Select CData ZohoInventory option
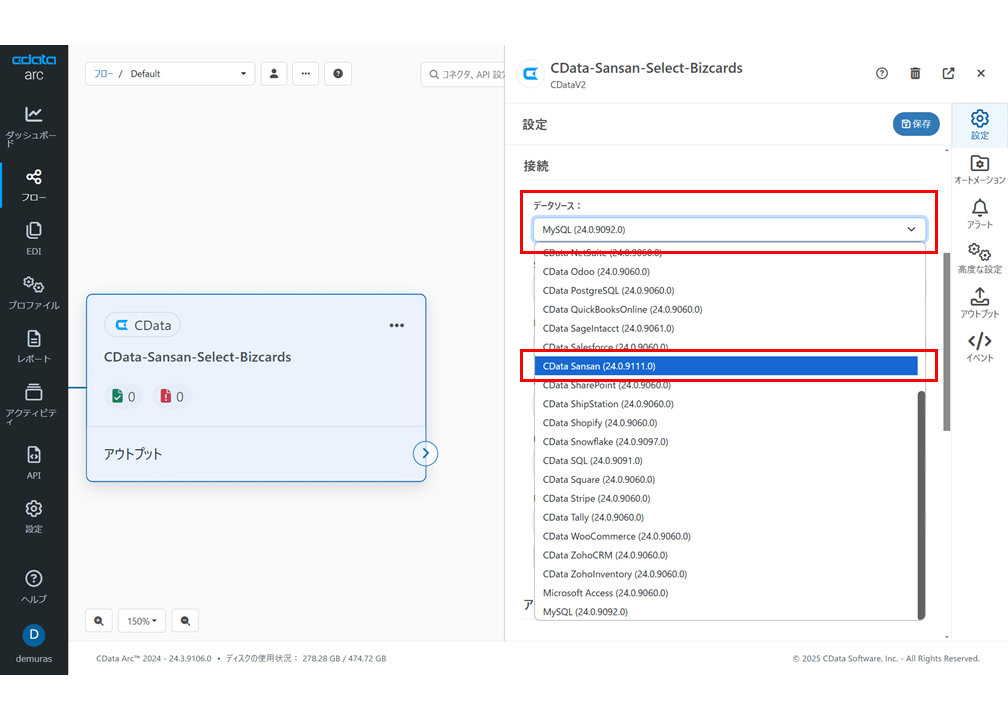The height and width of the screenshot is (720, 1008). click(726, 574)
